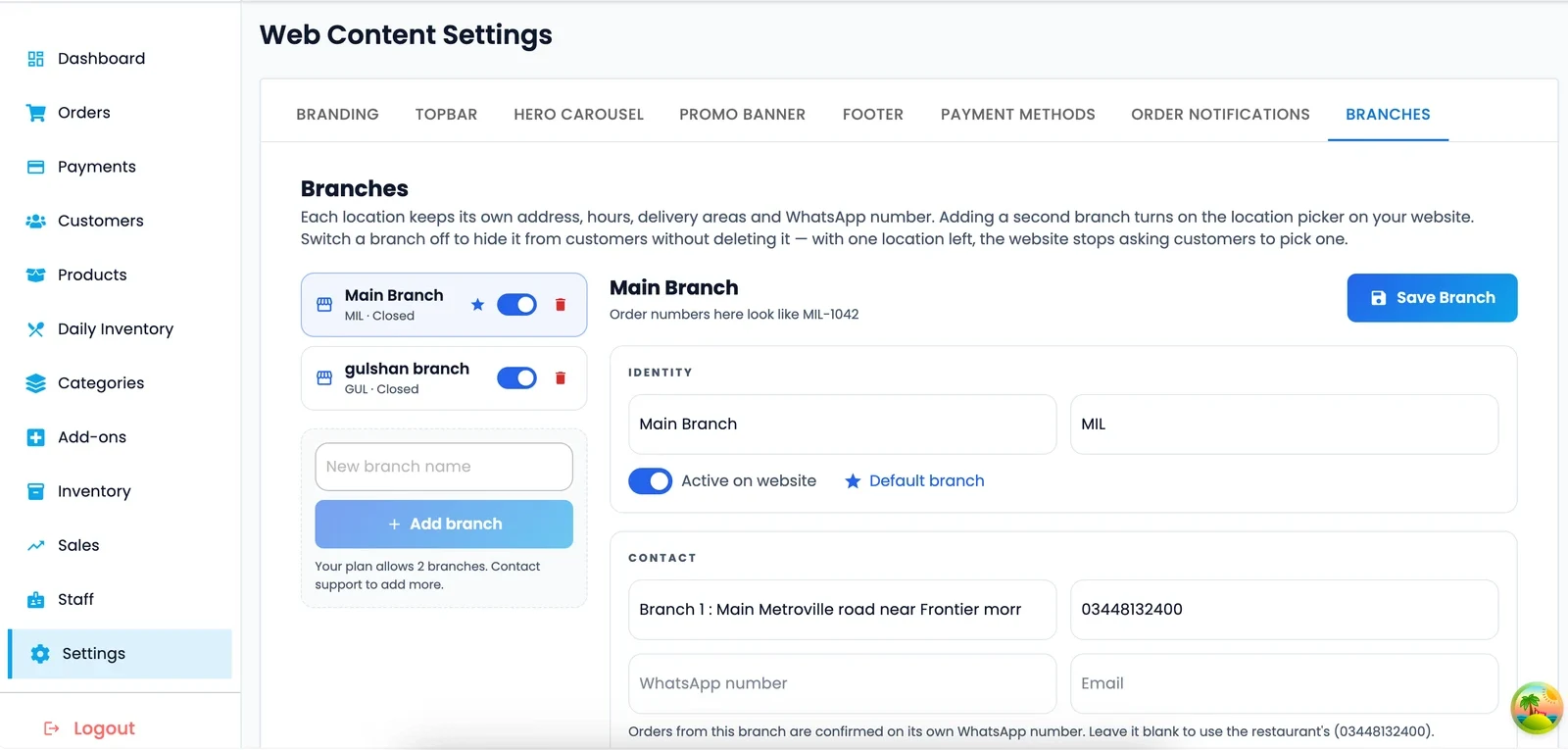The height and width of the screenshot is (750, 1568).
Task: Click the star icon on Main Branch card
Action: coord(477,305)
